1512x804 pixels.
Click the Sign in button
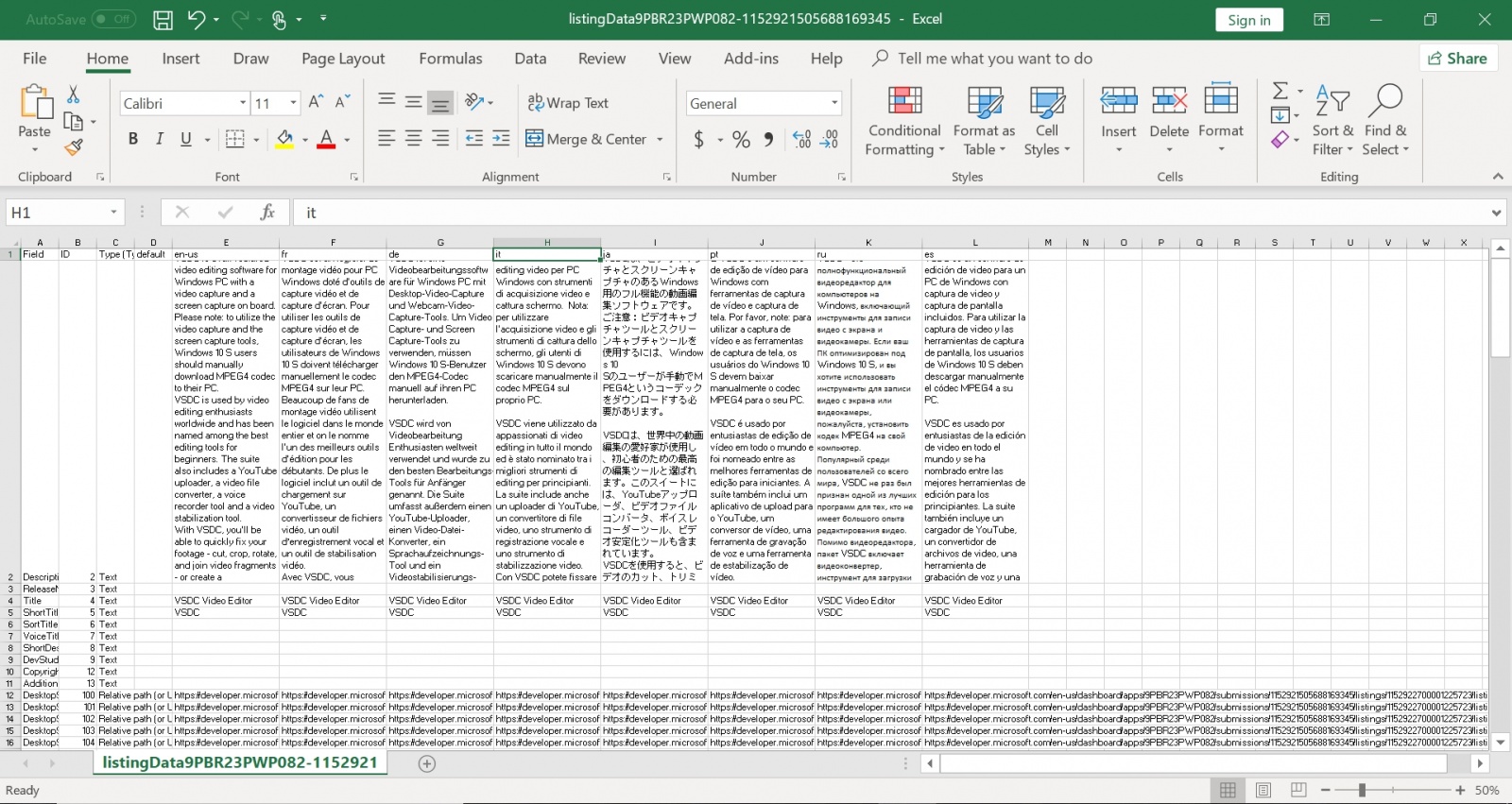point(1249,20)
